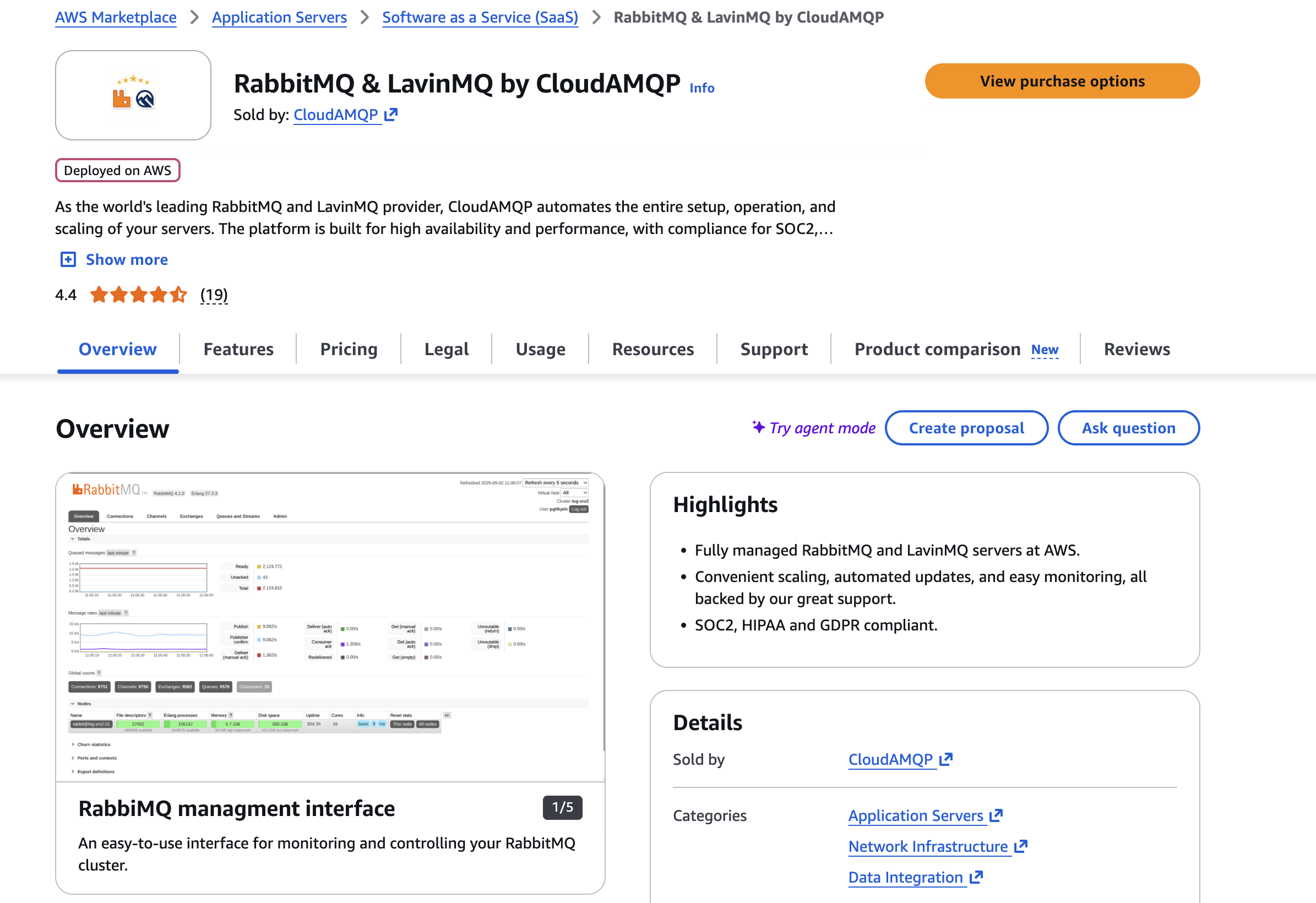This screenshot has height=903, width=1316.
Task: Click the New badge on Product comparison
Action: [x=1044, y=350]
